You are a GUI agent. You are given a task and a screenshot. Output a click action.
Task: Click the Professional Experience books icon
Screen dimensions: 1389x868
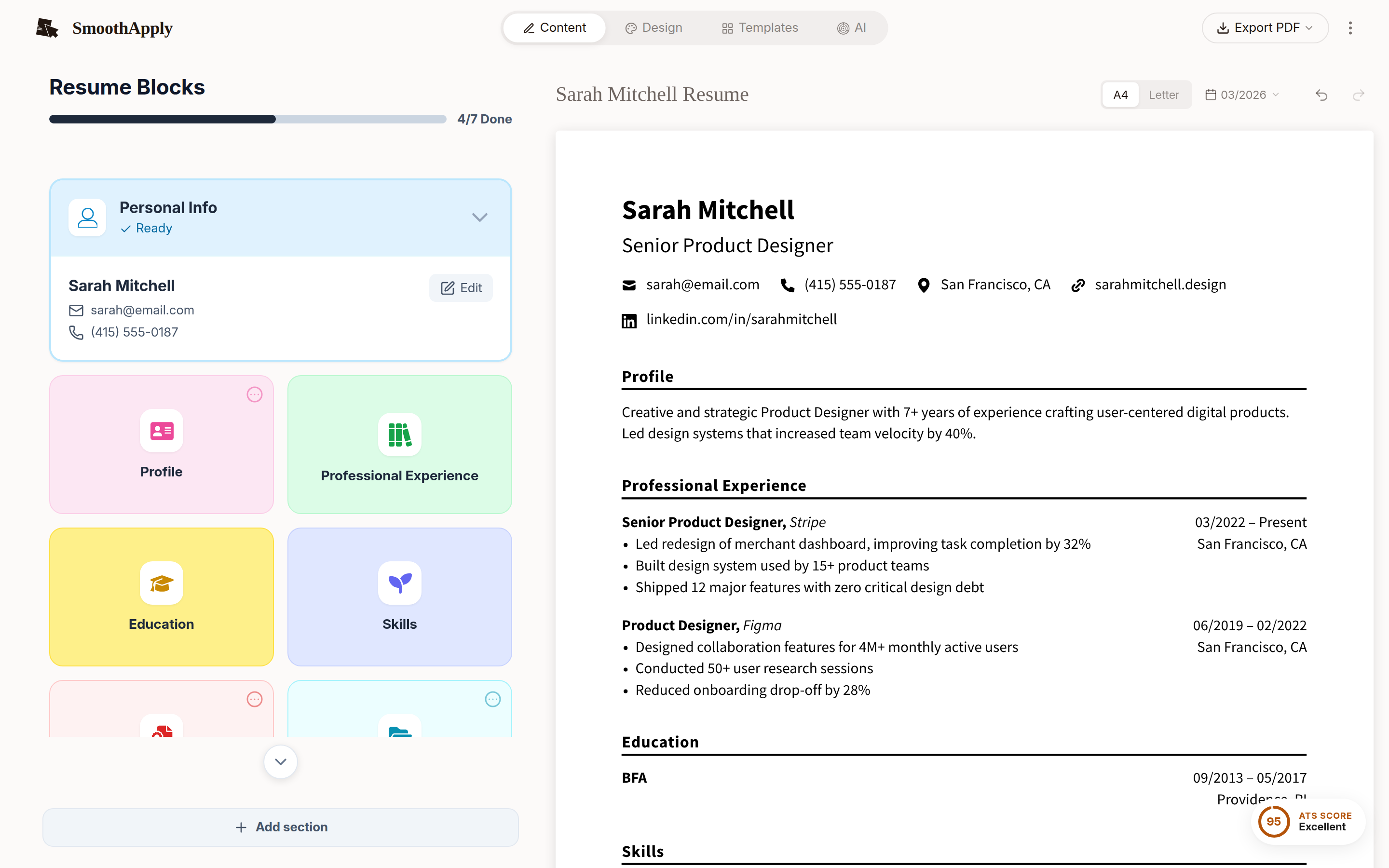(399, 434)
